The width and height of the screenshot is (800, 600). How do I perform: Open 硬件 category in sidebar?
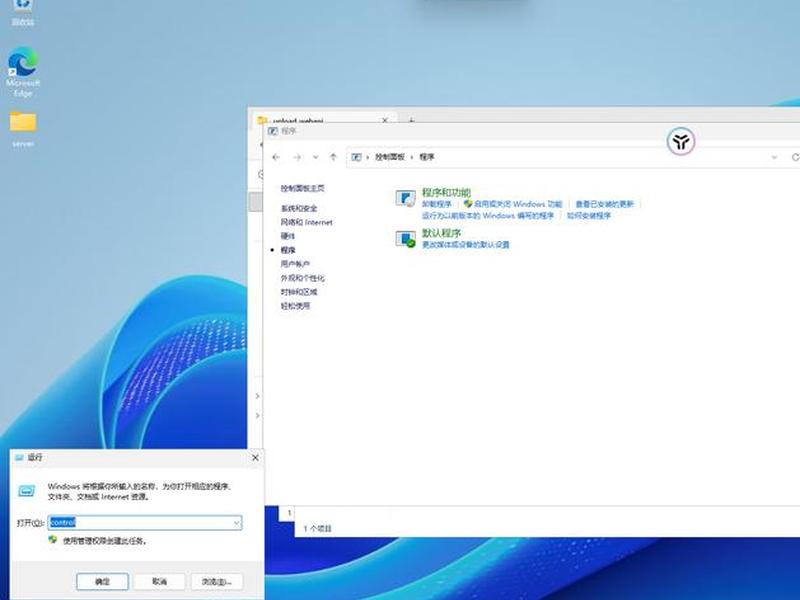[x=287, y=236]
